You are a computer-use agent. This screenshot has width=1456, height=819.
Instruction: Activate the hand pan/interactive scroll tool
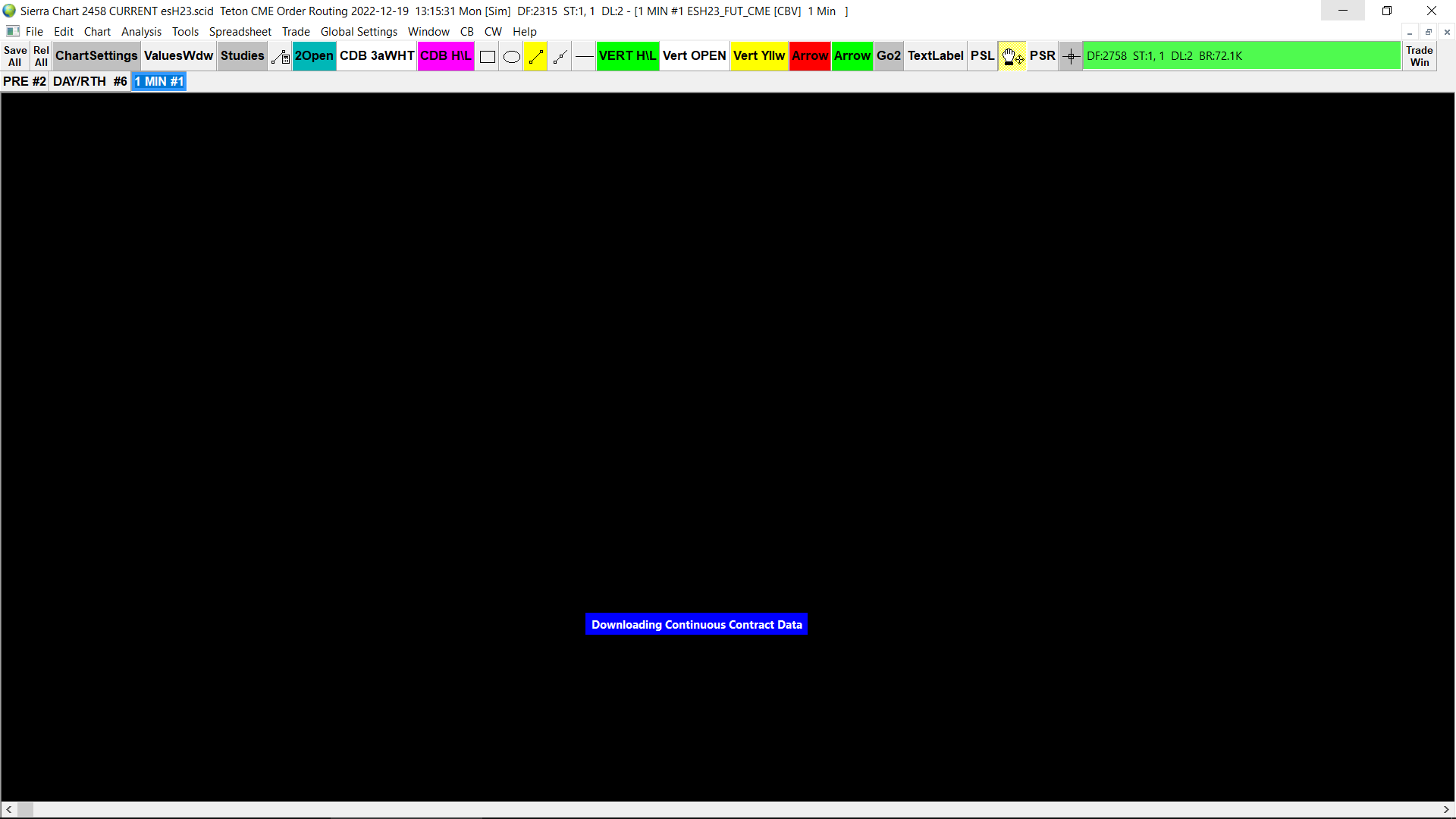[1012, 56]
